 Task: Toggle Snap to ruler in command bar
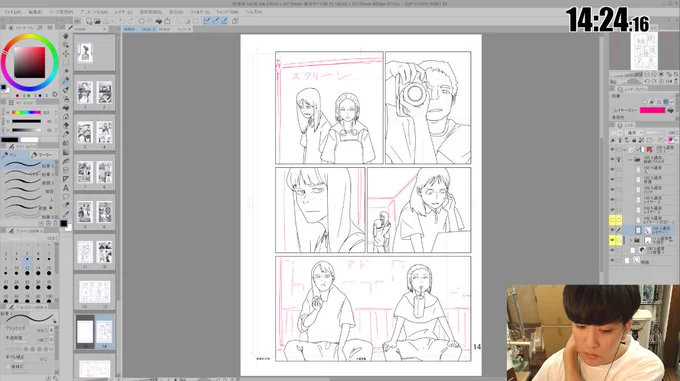[207, 21]
